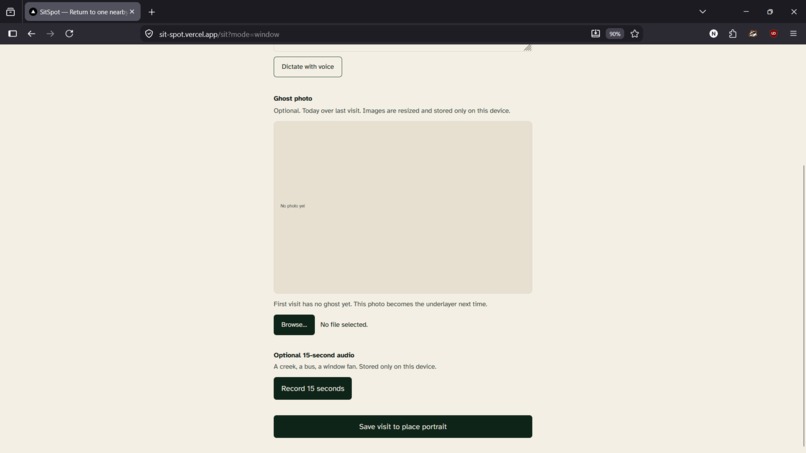Click the Browse... file button
Screen dimensions: 806x453
(294, 325)
